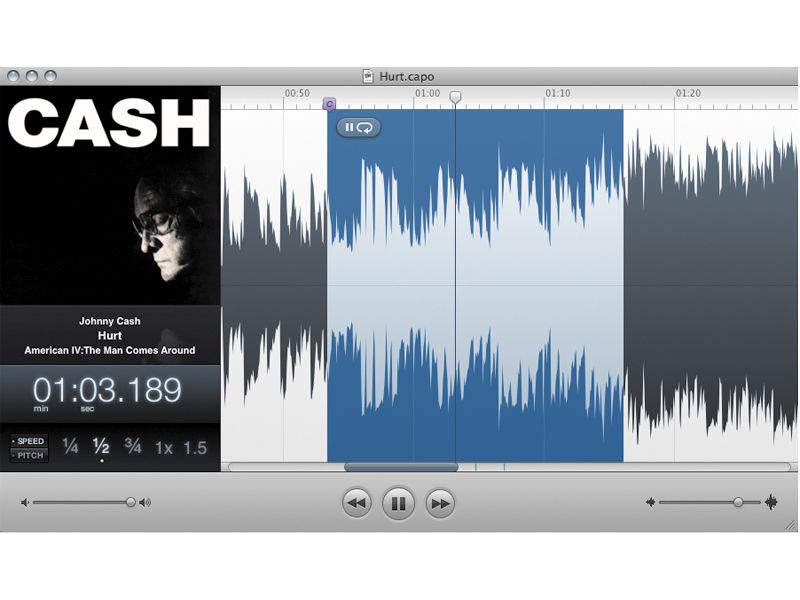Click the loop icon on the blue region badge
This screenshot has width=800, height=600.
click(x=365, y=127)
